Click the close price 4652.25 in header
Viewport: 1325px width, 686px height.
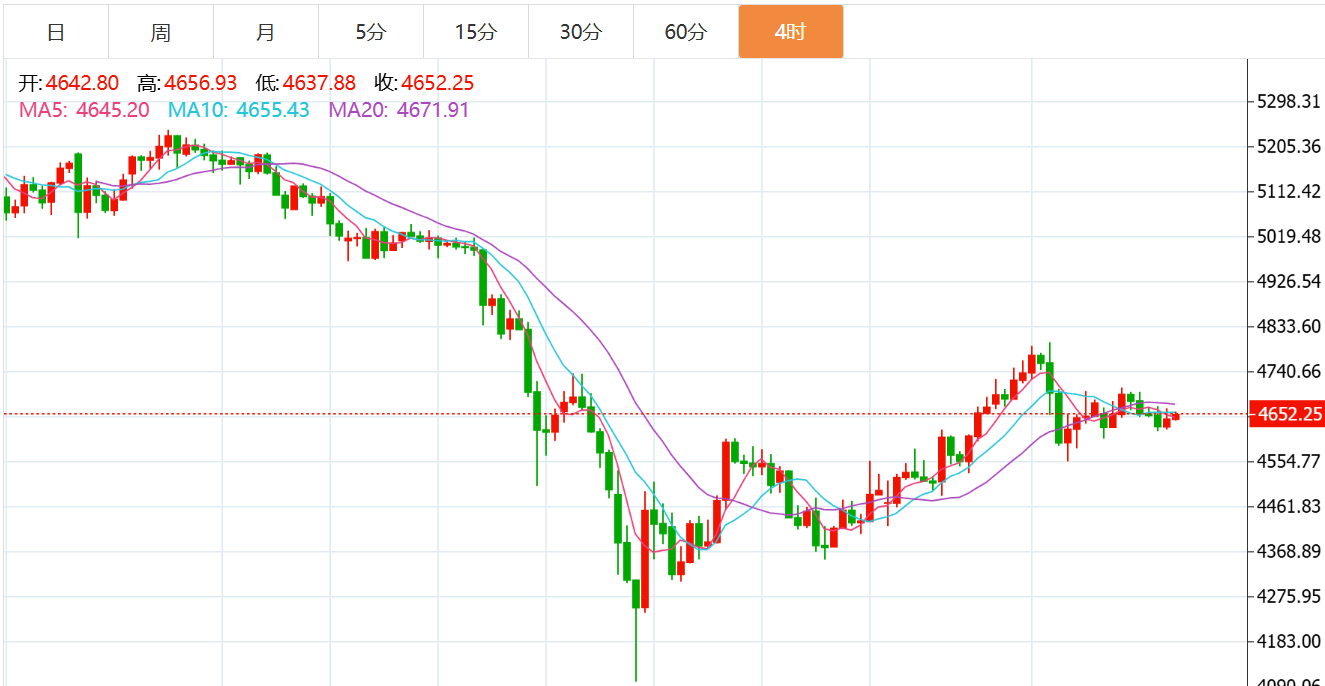coord(438,84)
